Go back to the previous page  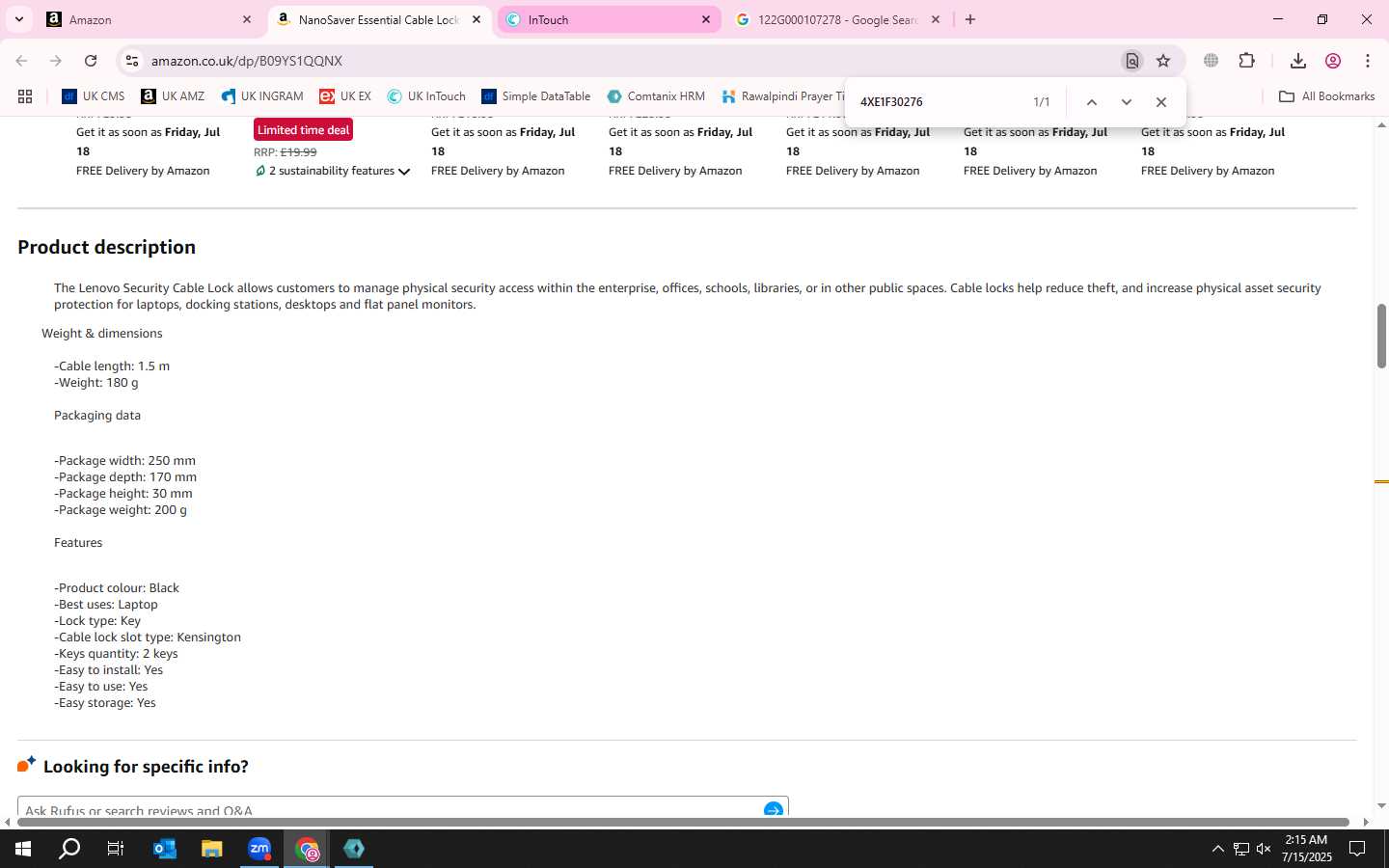tap(21, 61)
